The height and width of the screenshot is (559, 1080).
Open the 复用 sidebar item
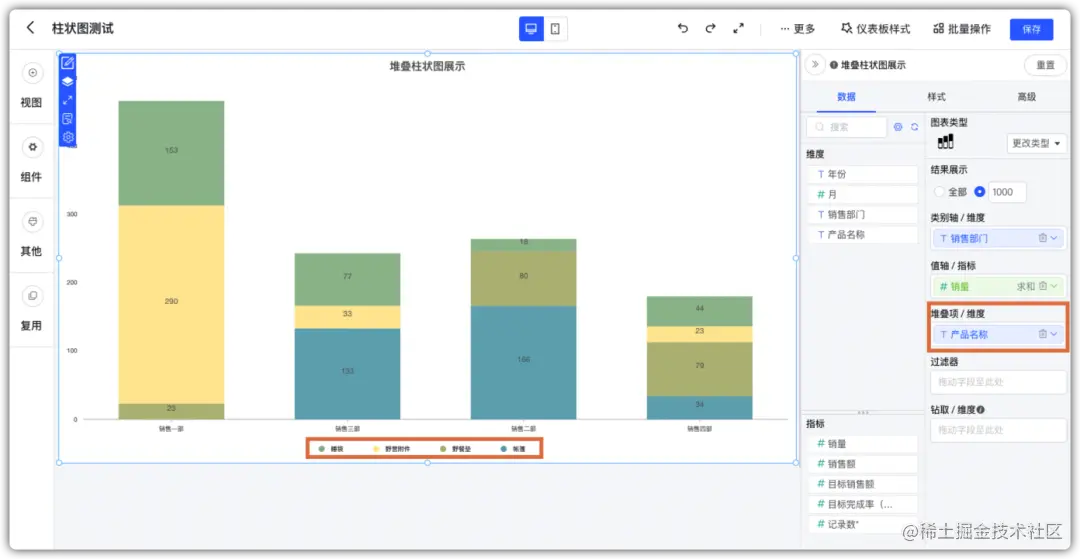(x=31, y=310)
